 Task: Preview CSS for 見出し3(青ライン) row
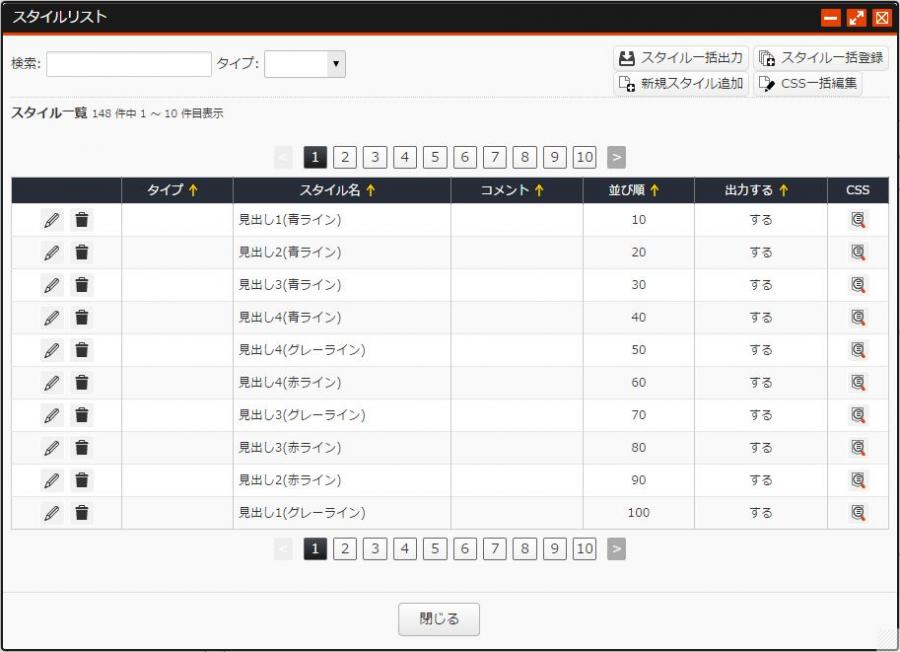coord(858,285)
